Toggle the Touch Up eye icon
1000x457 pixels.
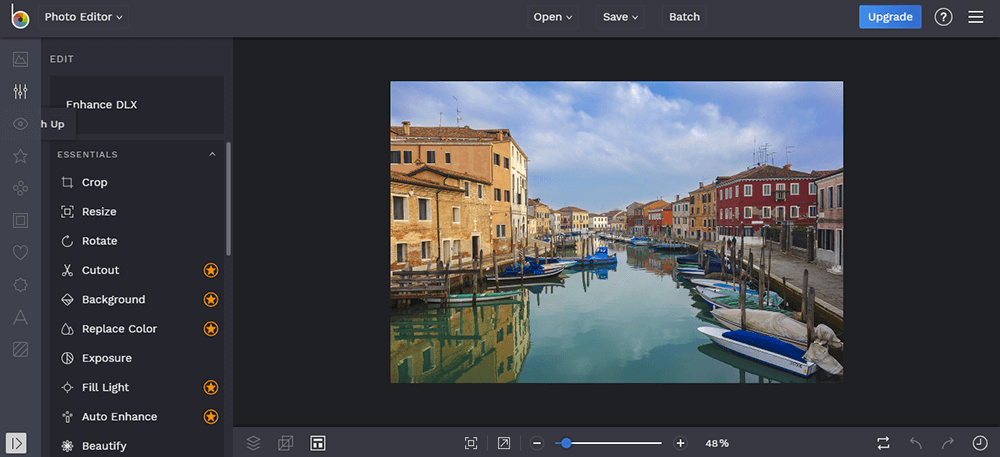pyautogui.click(x=20, y=124)
